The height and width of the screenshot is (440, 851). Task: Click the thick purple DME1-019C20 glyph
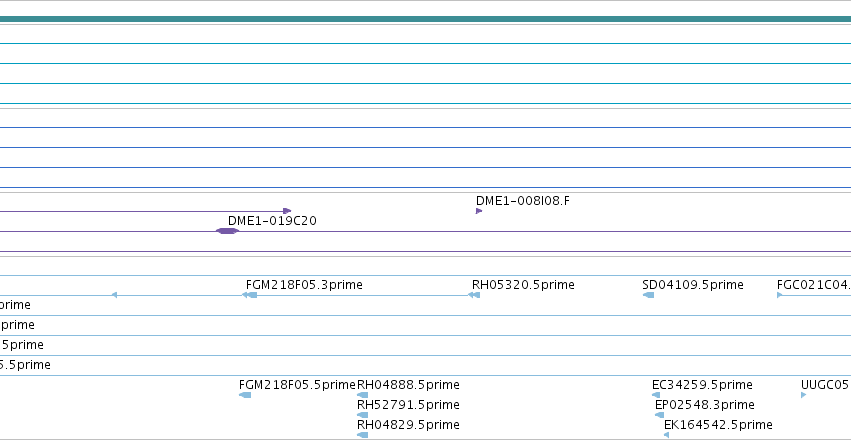pos(227,231)
